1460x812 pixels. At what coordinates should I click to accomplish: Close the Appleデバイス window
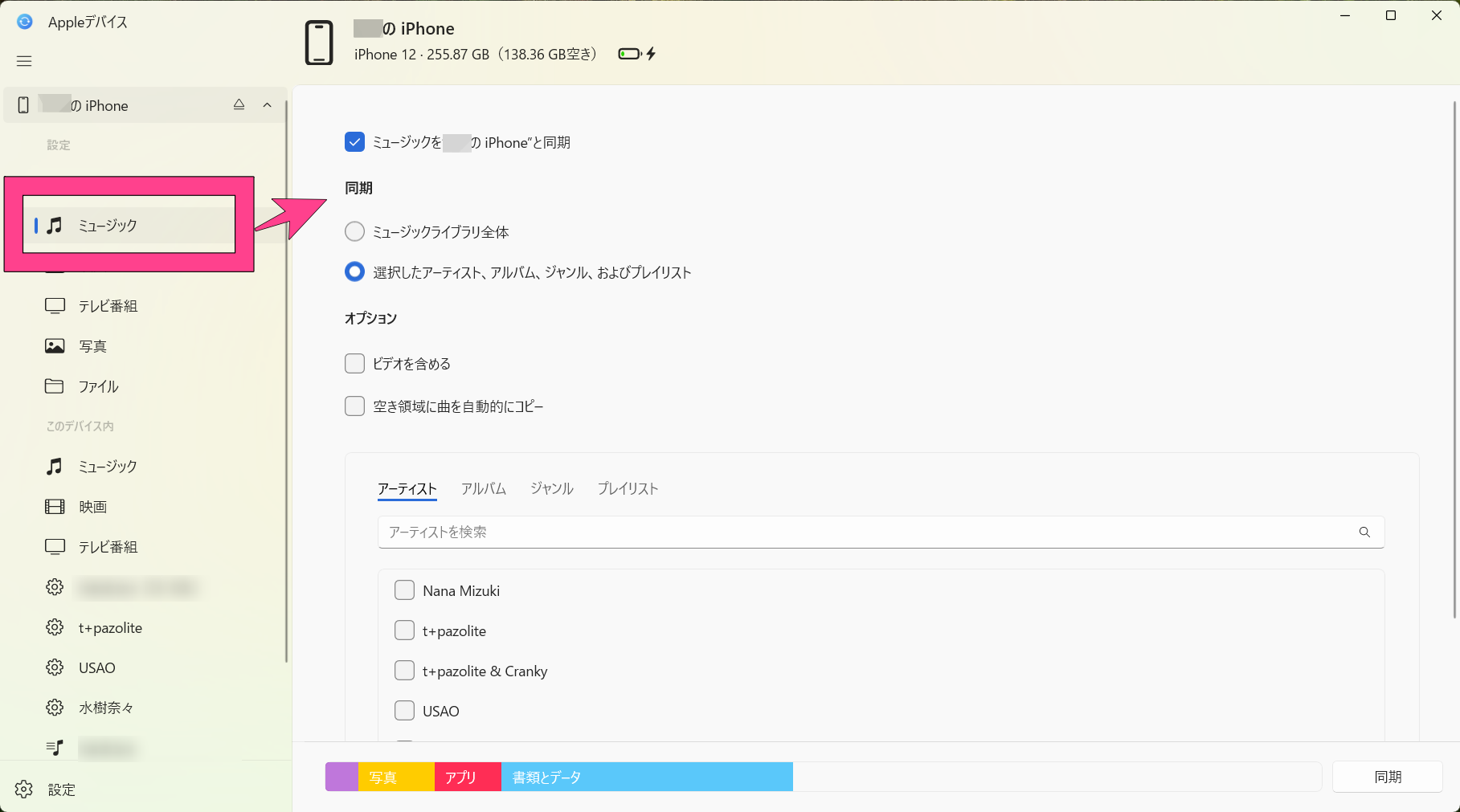[x=1437, y=15]
